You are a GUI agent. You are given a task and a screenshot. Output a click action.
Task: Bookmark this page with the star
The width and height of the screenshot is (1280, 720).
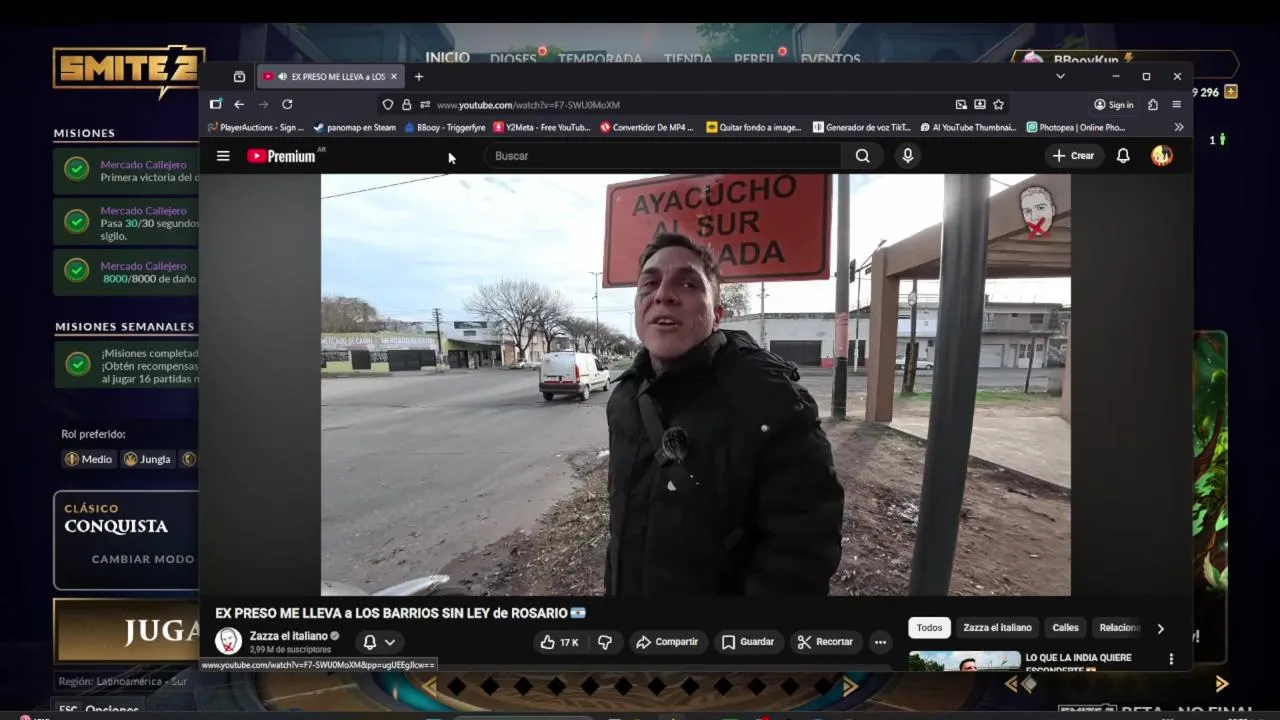tap(998, 104)
